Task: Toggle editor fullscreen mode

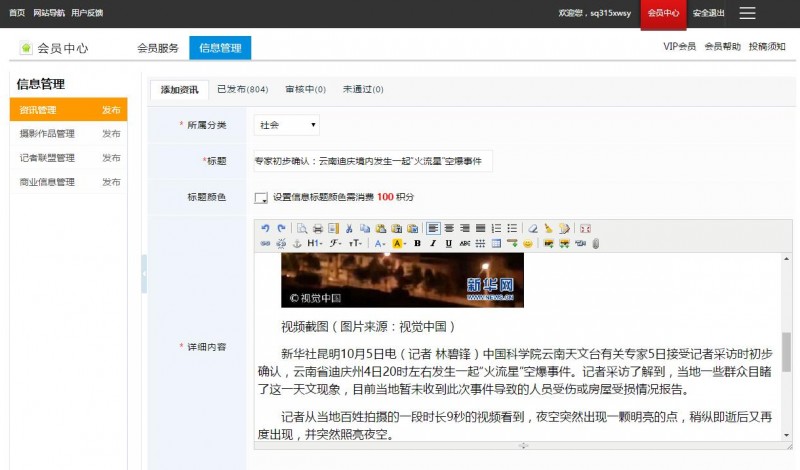Action: pos(585,228)
